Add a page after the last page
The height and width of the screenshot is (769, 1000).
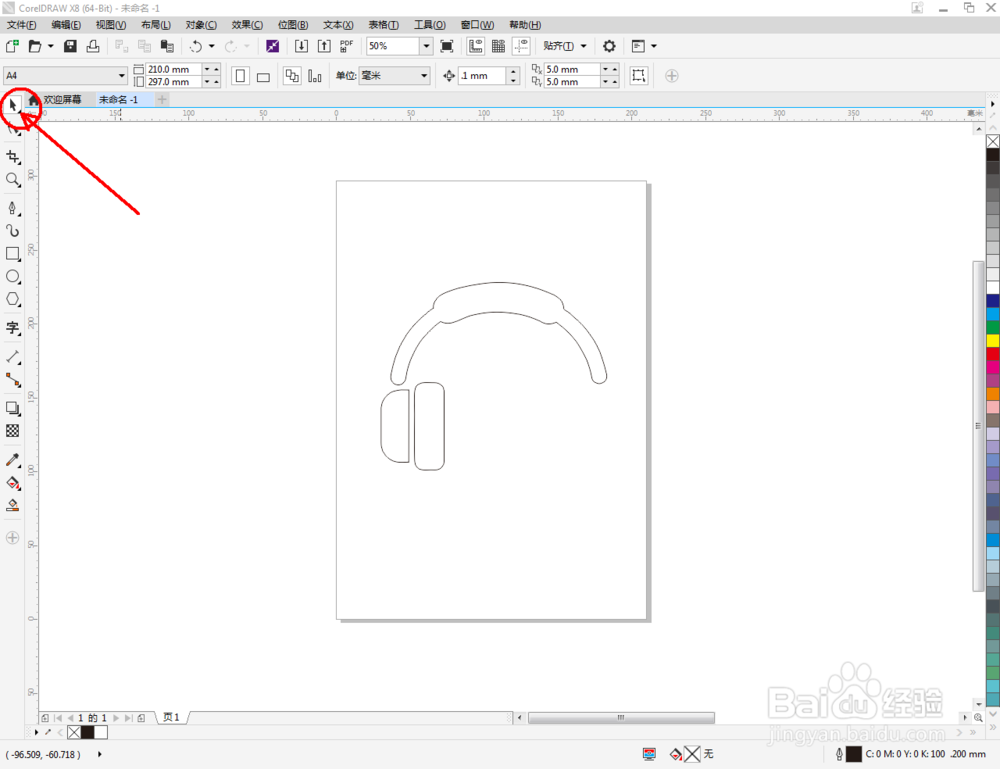click(x=141, y=718)
